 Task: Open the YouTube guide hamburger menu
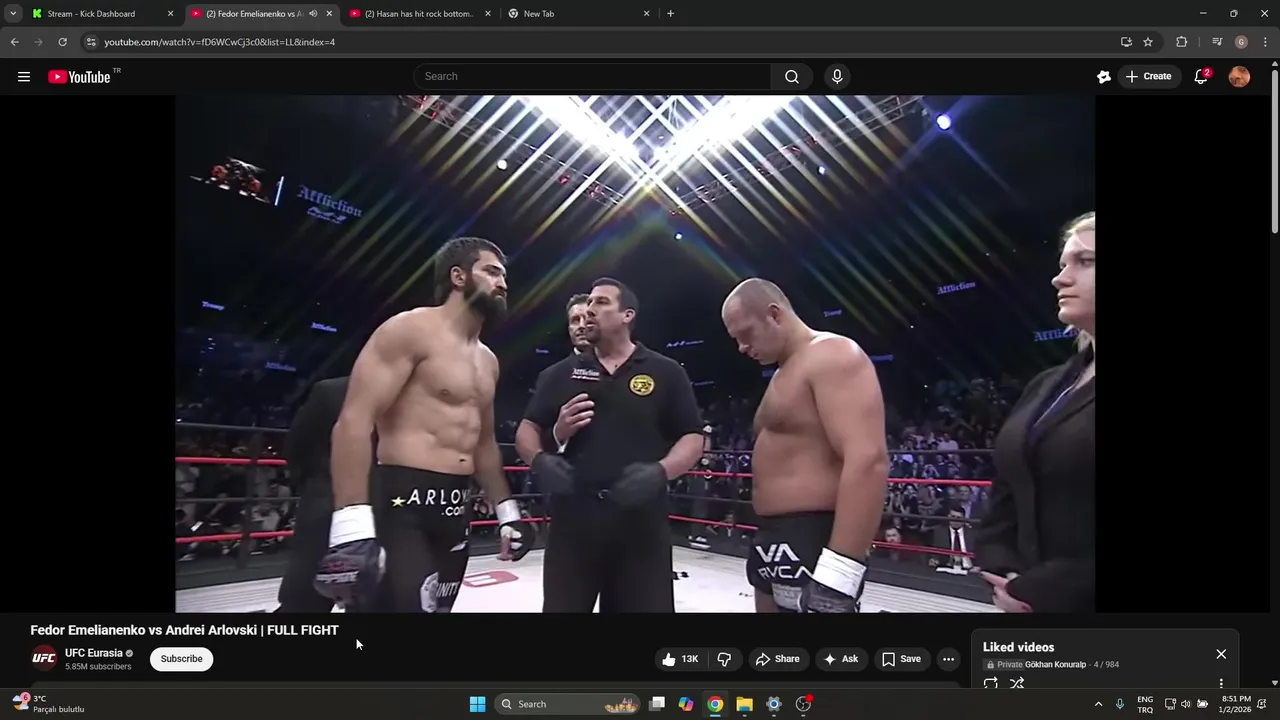[24, 77]
